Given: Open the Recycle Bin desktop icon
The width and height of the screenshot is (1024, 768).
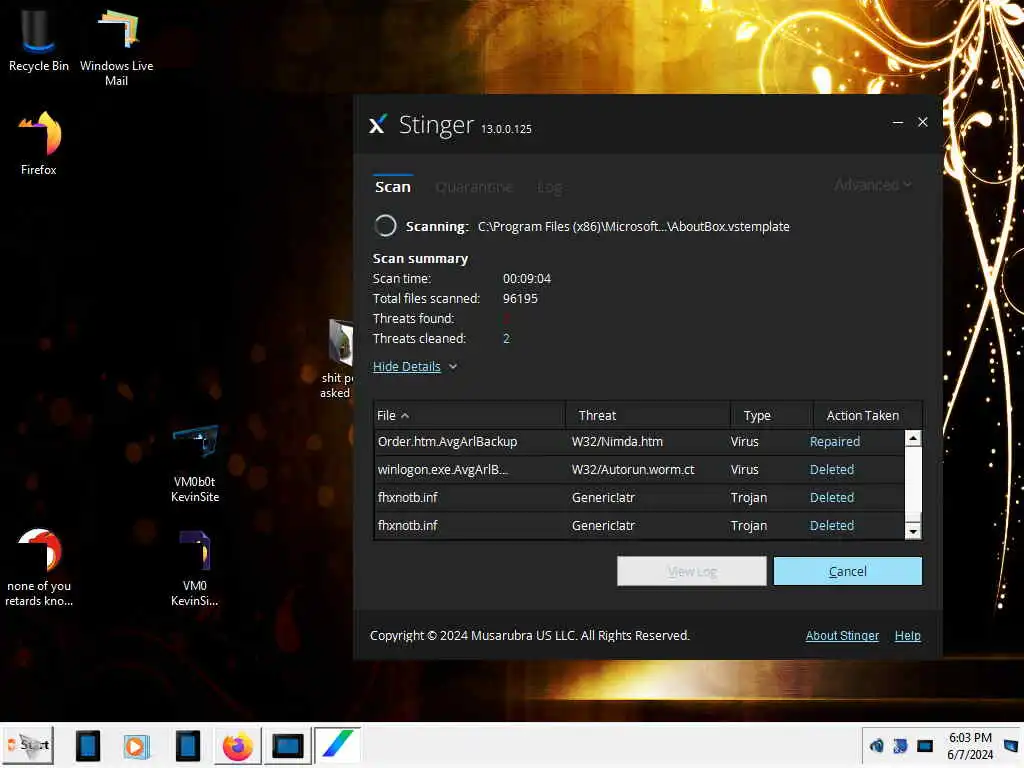Looking at the screenshot, I should tap(38, 39).
